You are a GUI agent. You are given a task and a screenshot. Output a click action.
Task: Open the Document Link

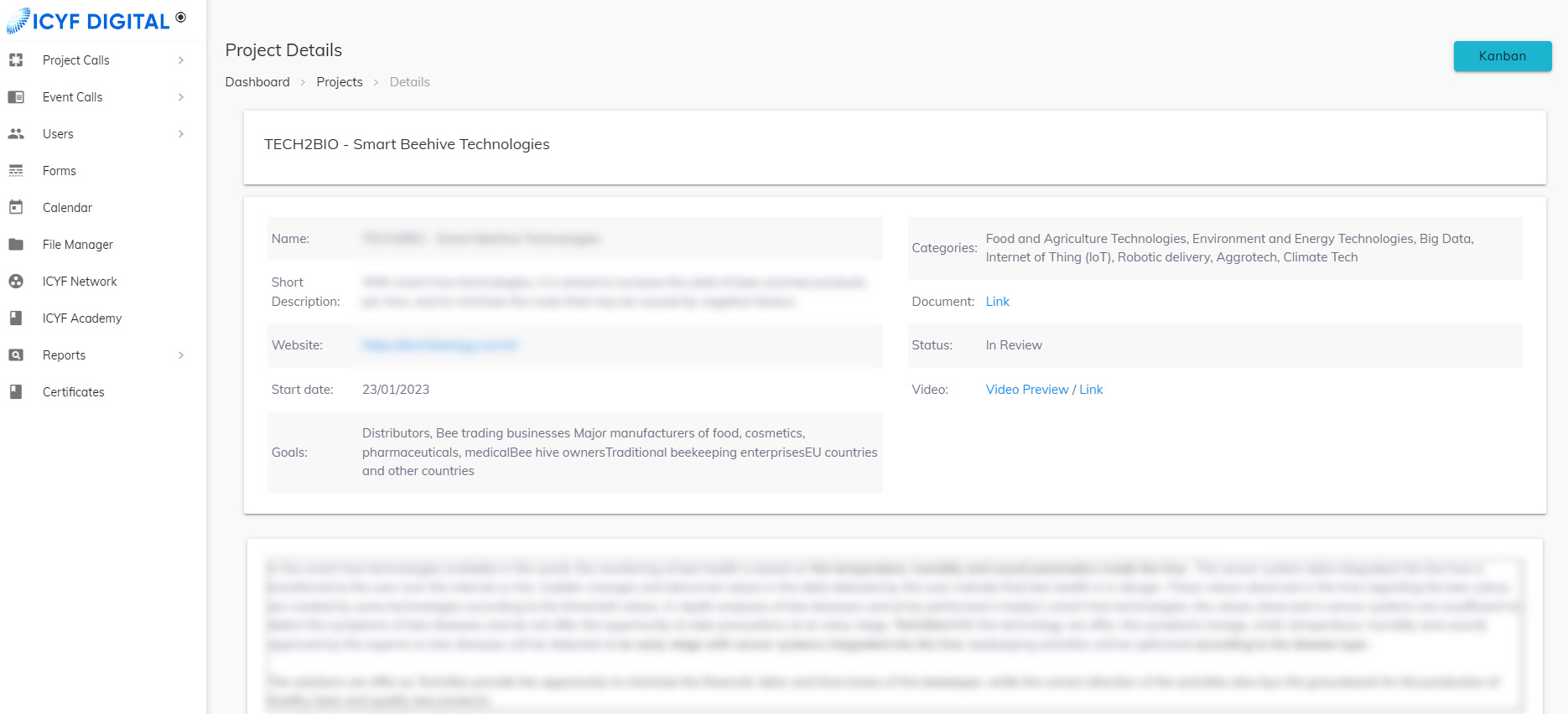pyautogui.click(x=998, y=302)
